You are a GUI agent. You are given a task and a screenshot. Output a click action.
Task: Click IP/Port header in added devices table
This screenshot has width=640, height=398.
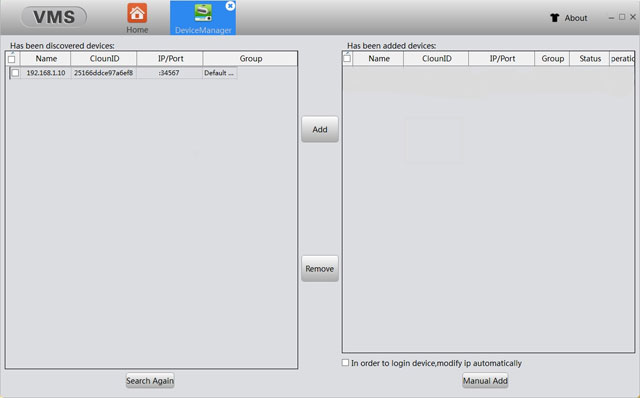pyautogui.click(x=502, y=59)
